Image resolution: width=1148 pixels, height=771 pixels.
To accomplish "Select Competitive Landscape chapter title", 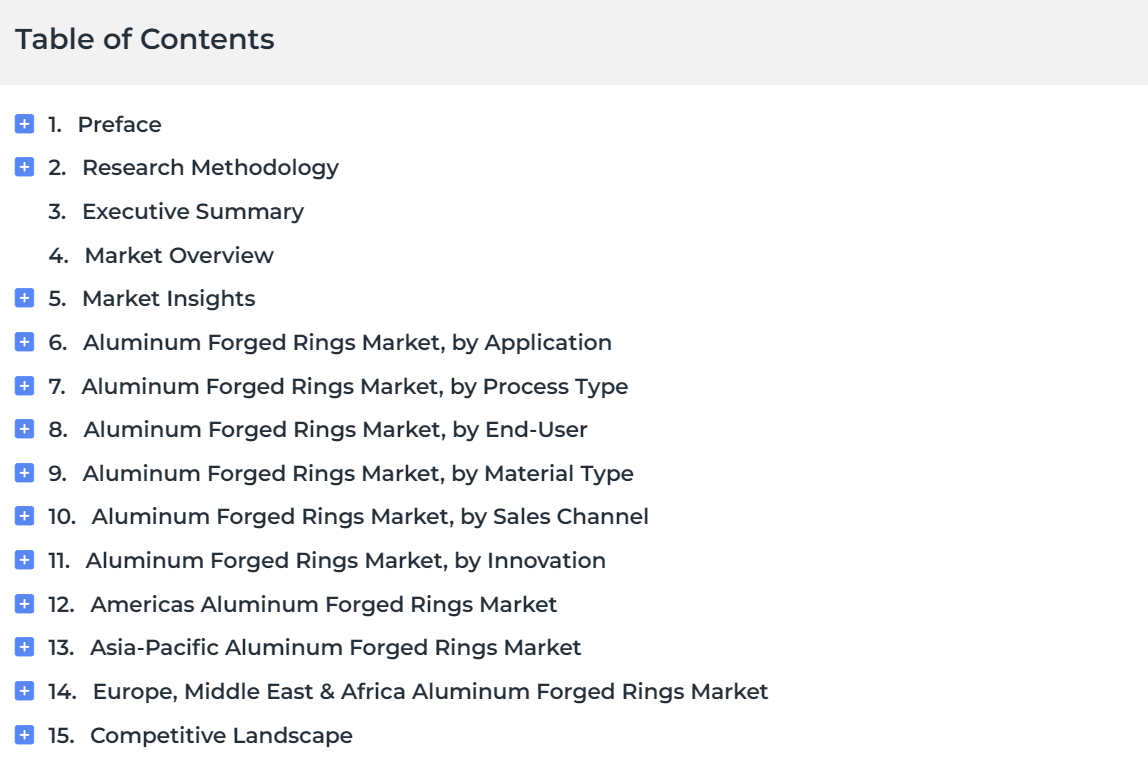I will coord(221,736).
